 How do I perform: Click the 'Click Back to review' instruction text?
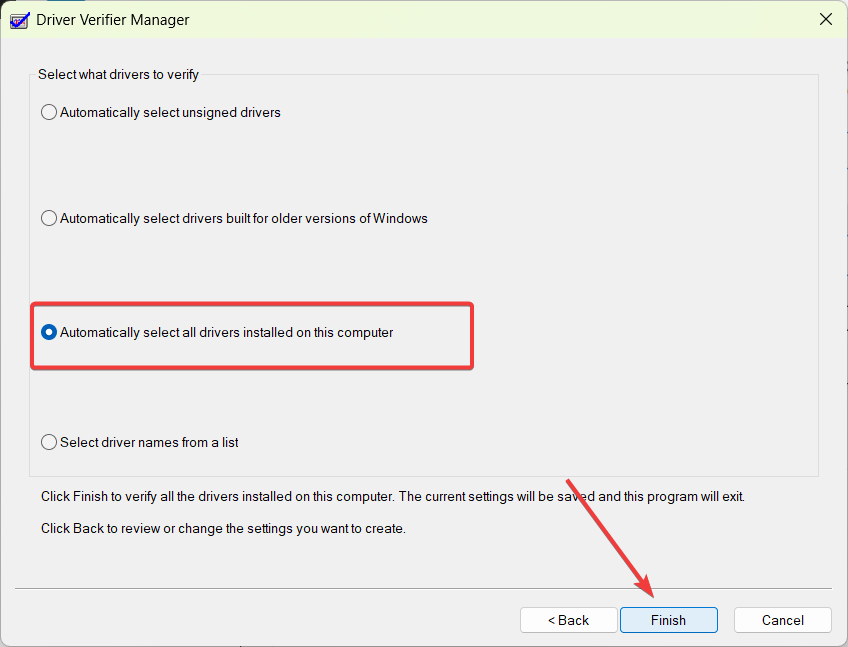coord(223,529)
